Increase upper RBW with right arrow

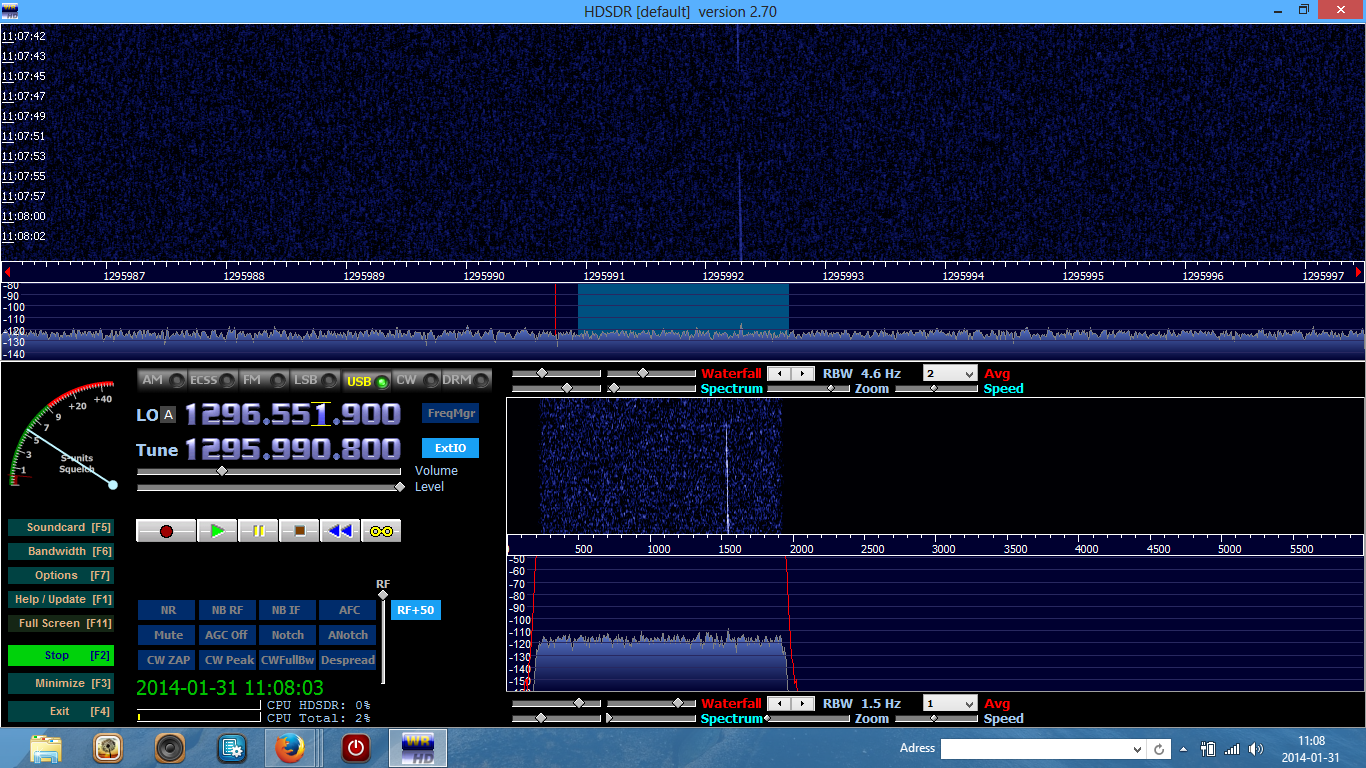coord(803,373)
